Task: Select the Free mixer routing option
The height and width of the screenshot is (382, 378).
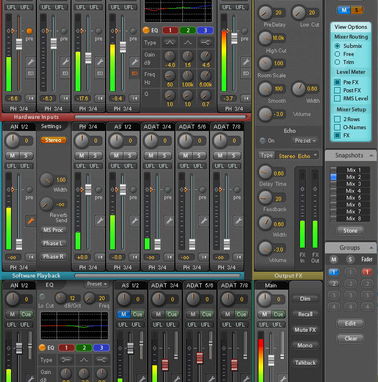Action: 337,54
